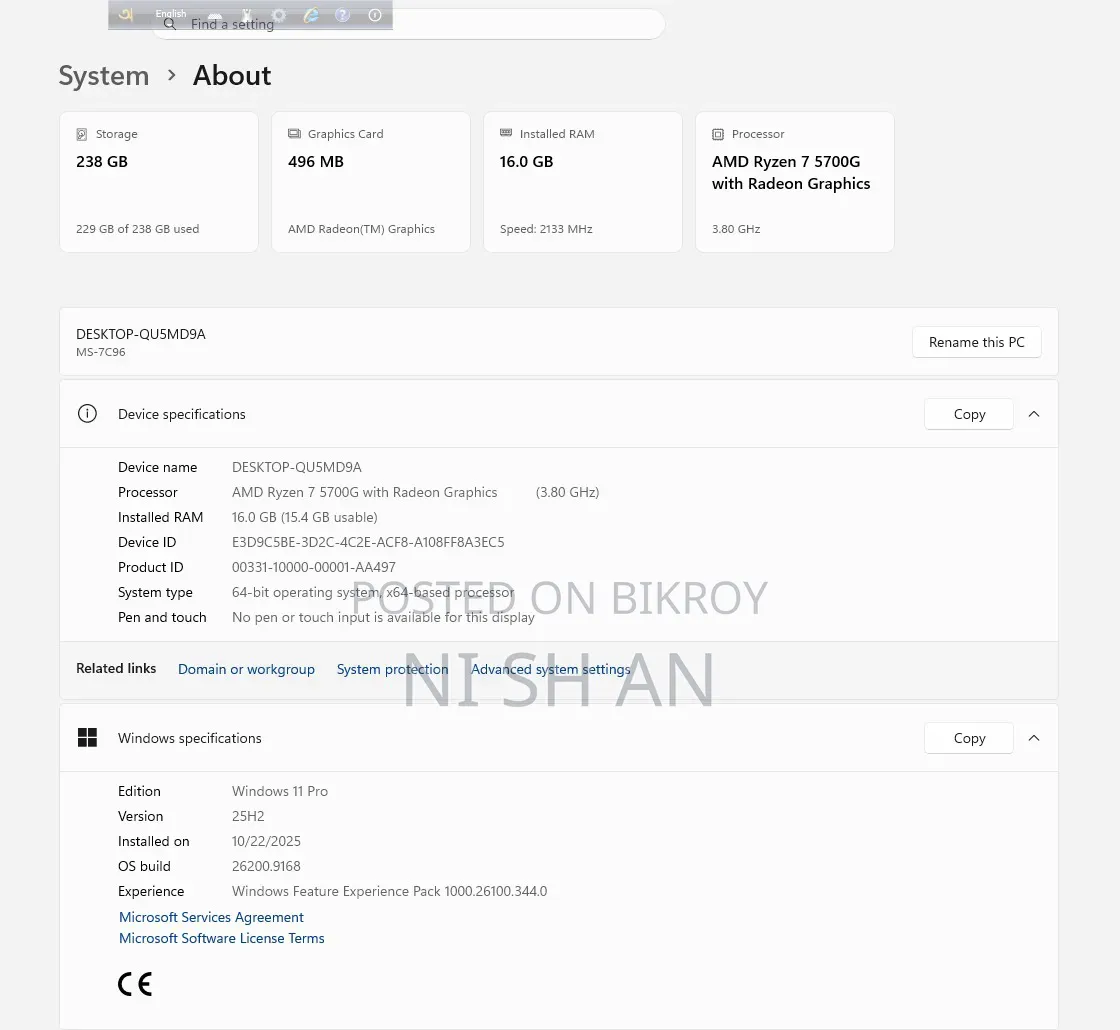Select the device name DESKTOP-QU5MD9A value
The height and width of the screenshot is (1030, 1120).
coord(296,467)
